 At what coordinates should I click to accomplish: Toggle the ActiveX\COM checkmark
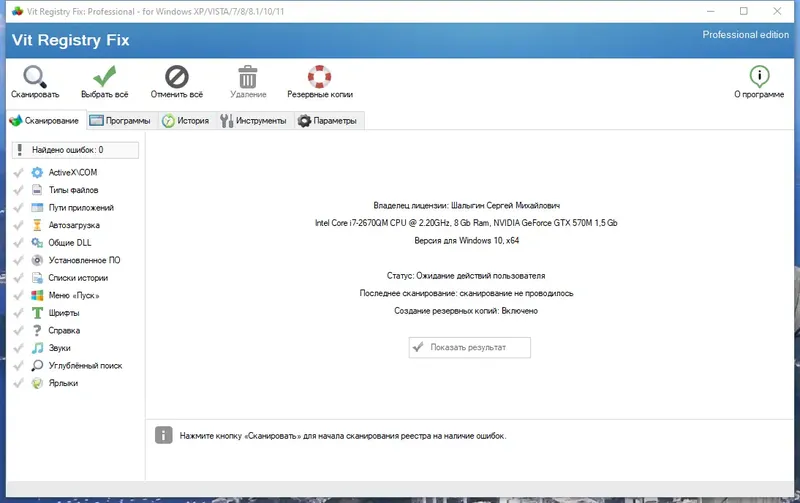(x=18, y=172)
